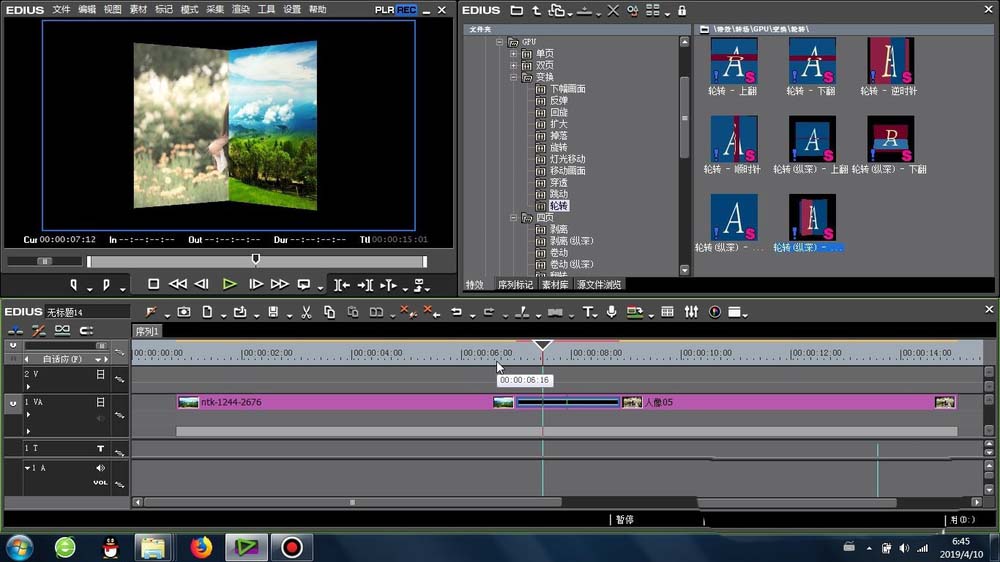Open the 渲染 menu in the menu bar

tap(240, 9)
